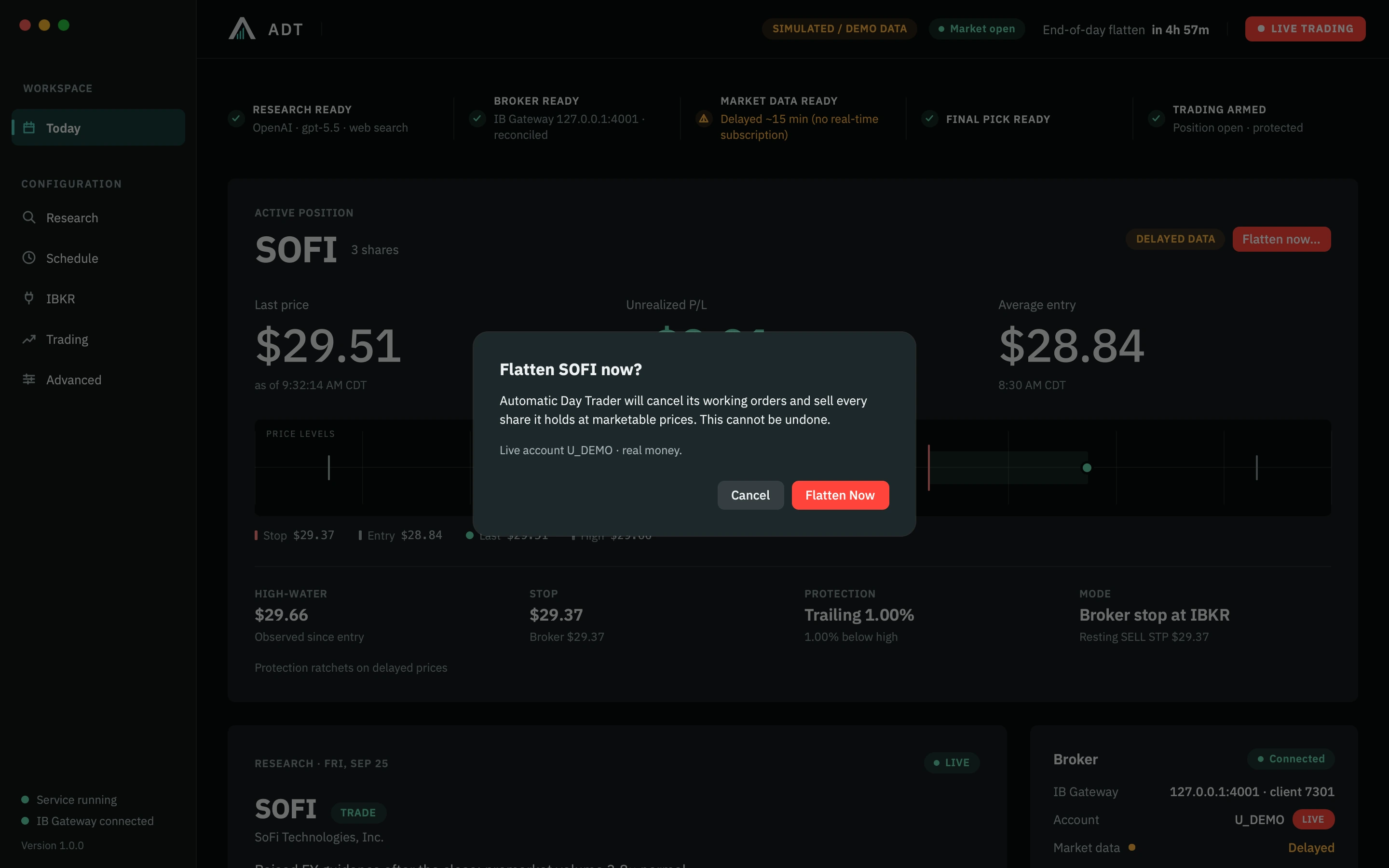
Task: Click the entry marker at the left of price levels
Action: coord(329,467)
